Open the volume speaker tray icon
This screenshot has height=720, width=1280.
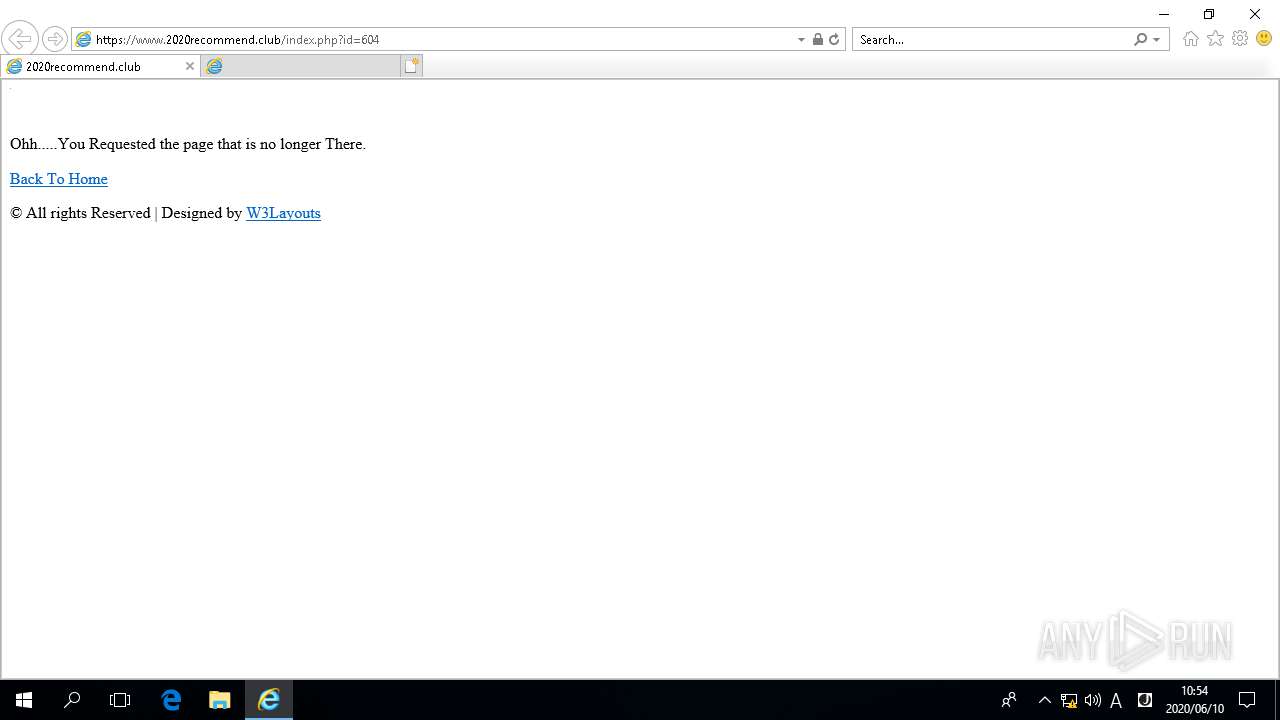pyautogui.click(x=1093, y=700)
